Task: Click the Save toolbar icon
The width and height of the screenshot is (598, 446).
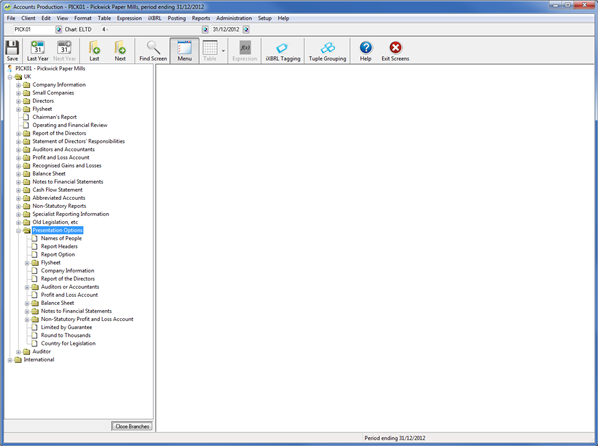Action: (12, 51)
